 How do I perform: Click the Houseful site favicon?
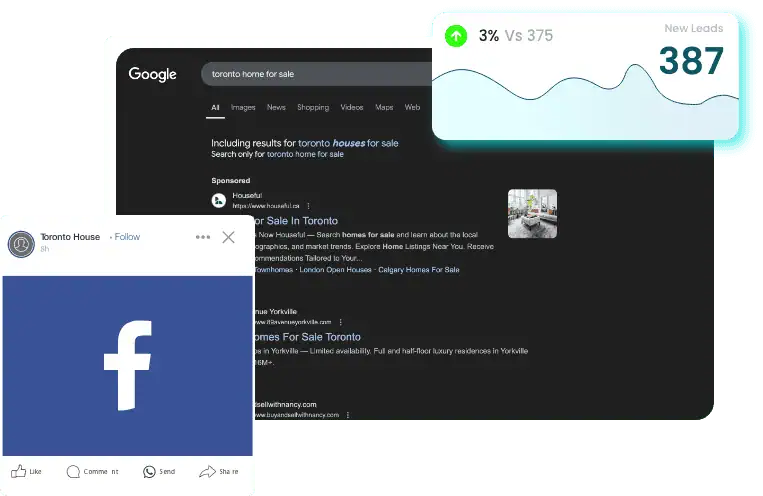pos(218,200)
